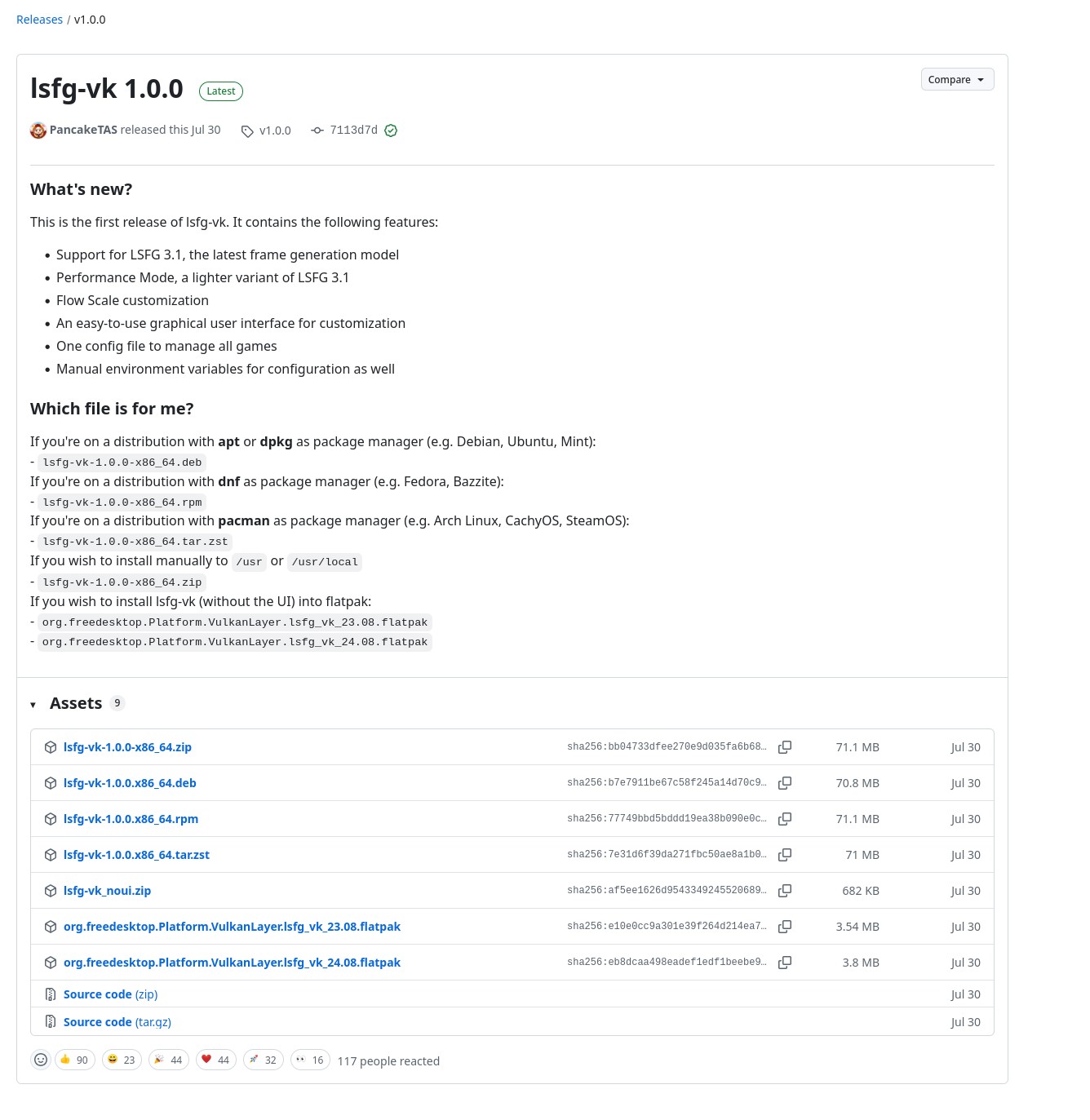
Task: Click the 'Flow Scale customization' bullet
Action: (132, 300)
